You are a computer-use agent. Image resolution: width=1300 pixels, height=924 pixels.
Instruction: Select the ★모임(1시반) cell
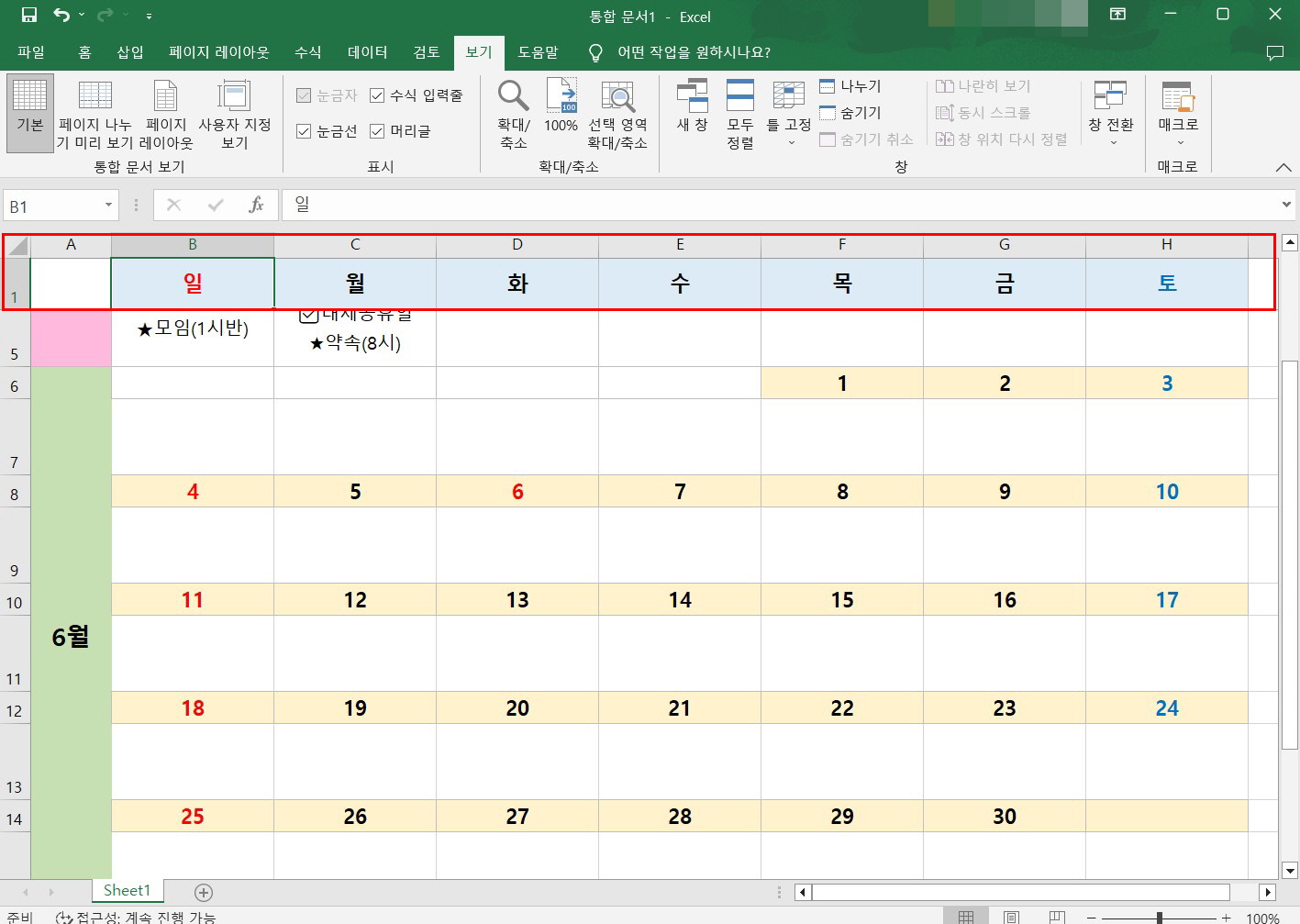pos(193,338)
